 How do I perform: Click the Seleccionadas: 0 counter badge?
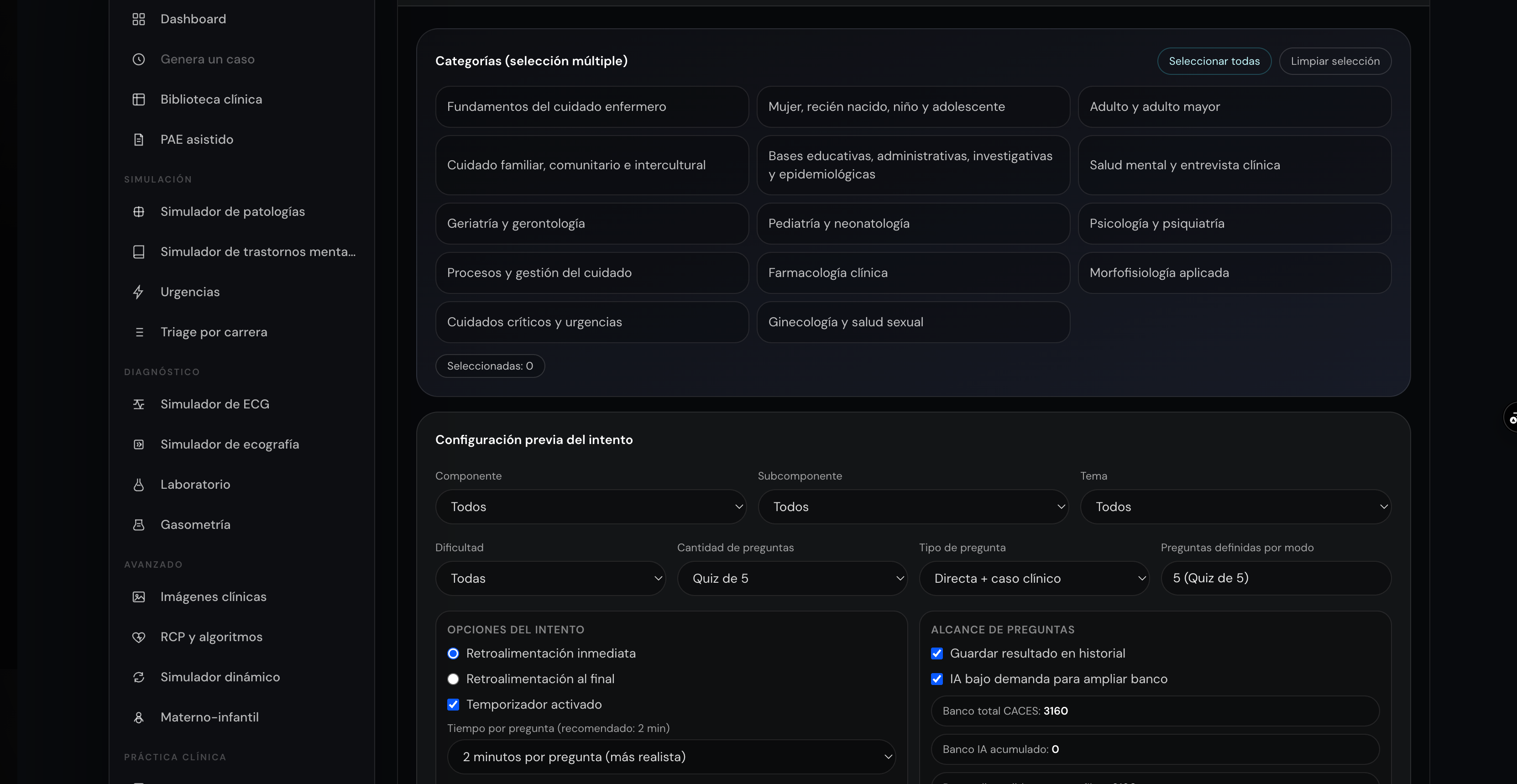[490, 366]
